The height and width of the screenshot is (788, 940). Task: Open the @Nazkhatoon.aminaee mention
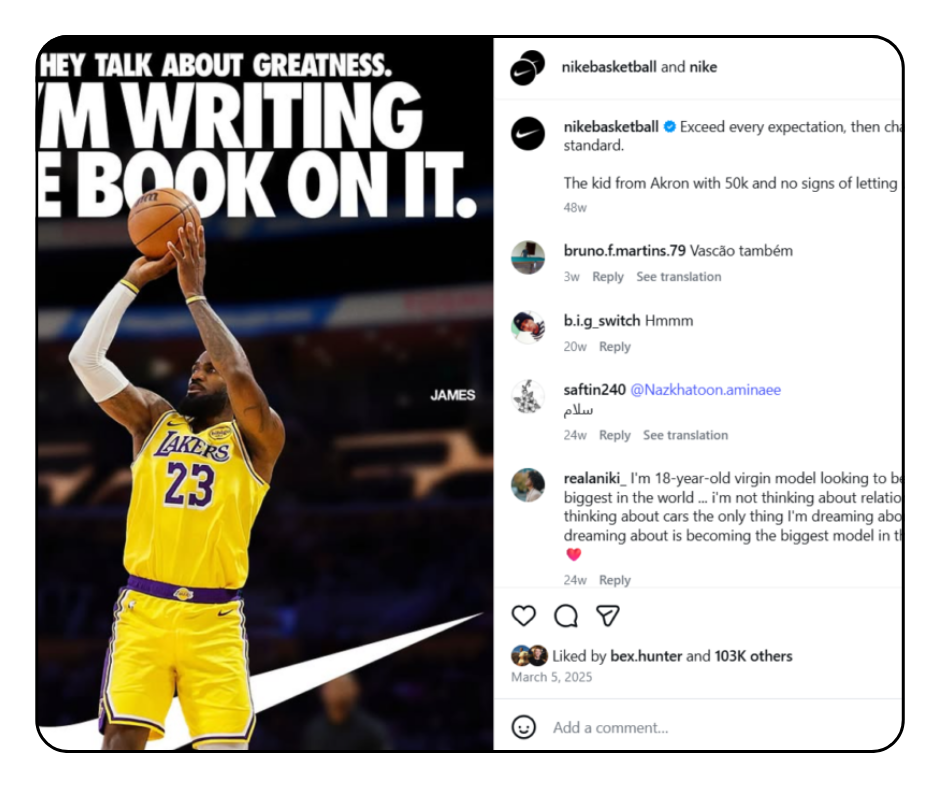[706, 390]
